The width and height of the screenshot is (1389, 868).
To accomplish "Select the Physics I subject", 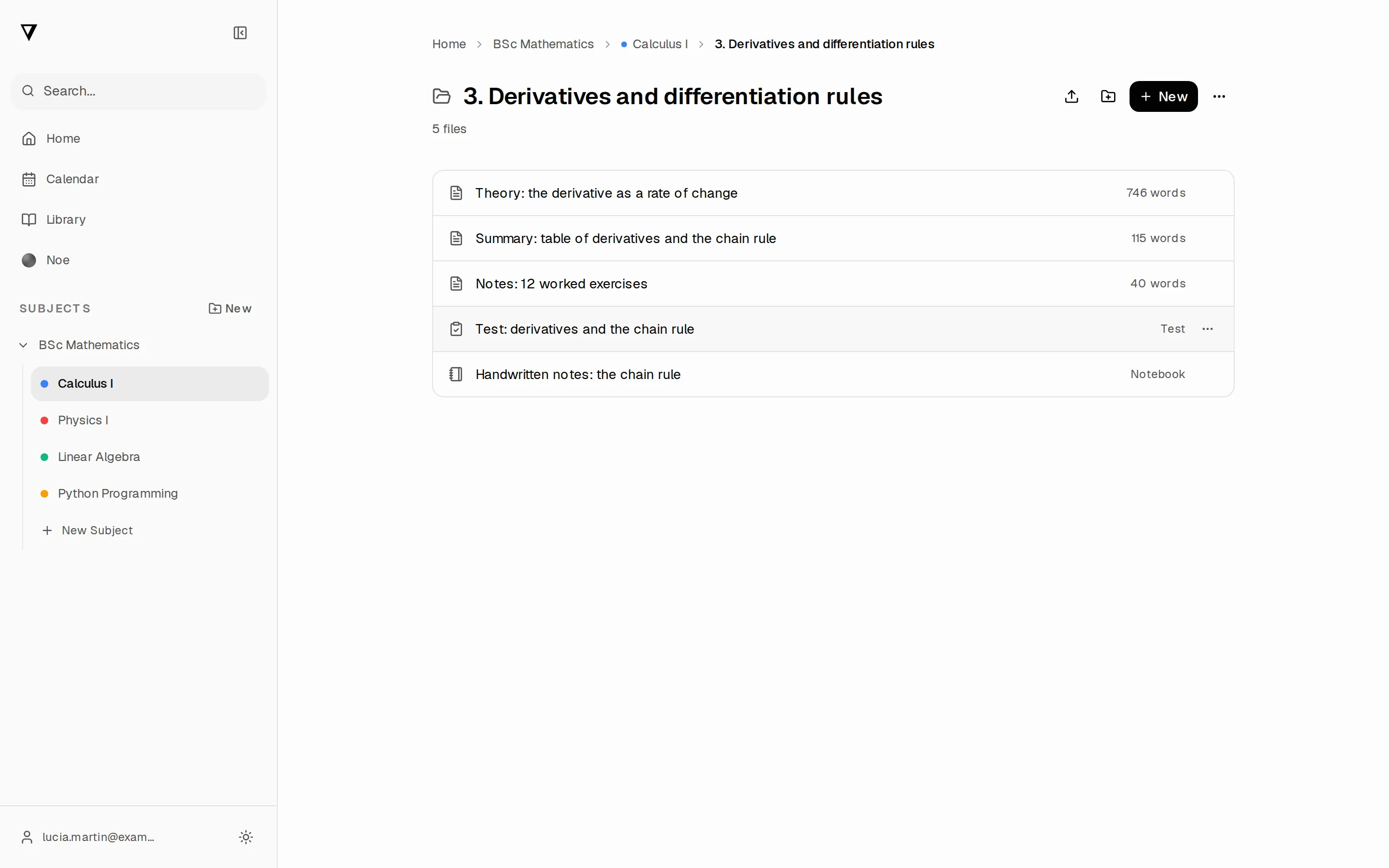I will [150, 420].
